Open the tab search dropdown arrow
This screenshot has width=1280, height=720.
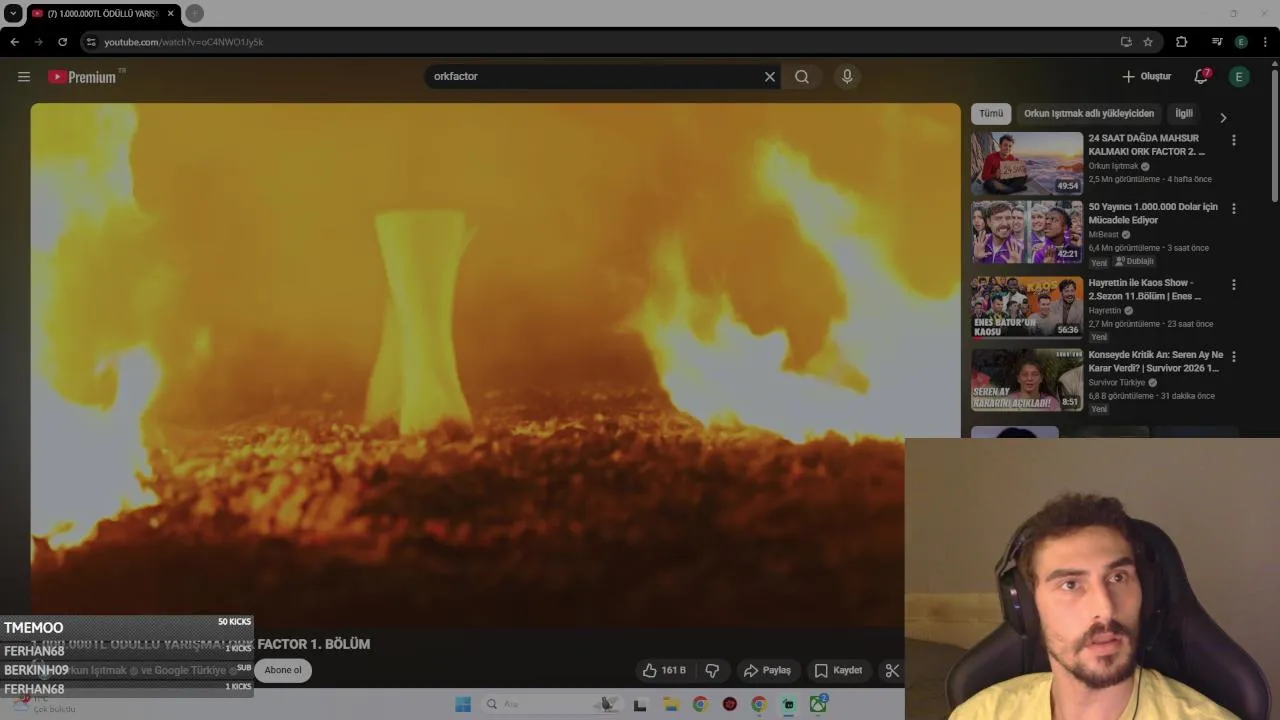[13, 14]
